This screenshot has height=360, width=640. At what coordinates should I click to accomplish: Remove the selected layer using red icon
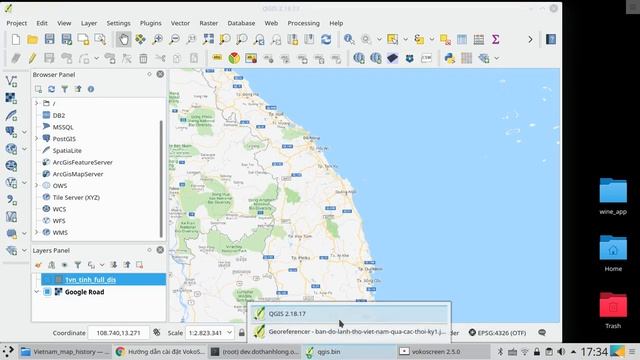(x=140, y=265)
